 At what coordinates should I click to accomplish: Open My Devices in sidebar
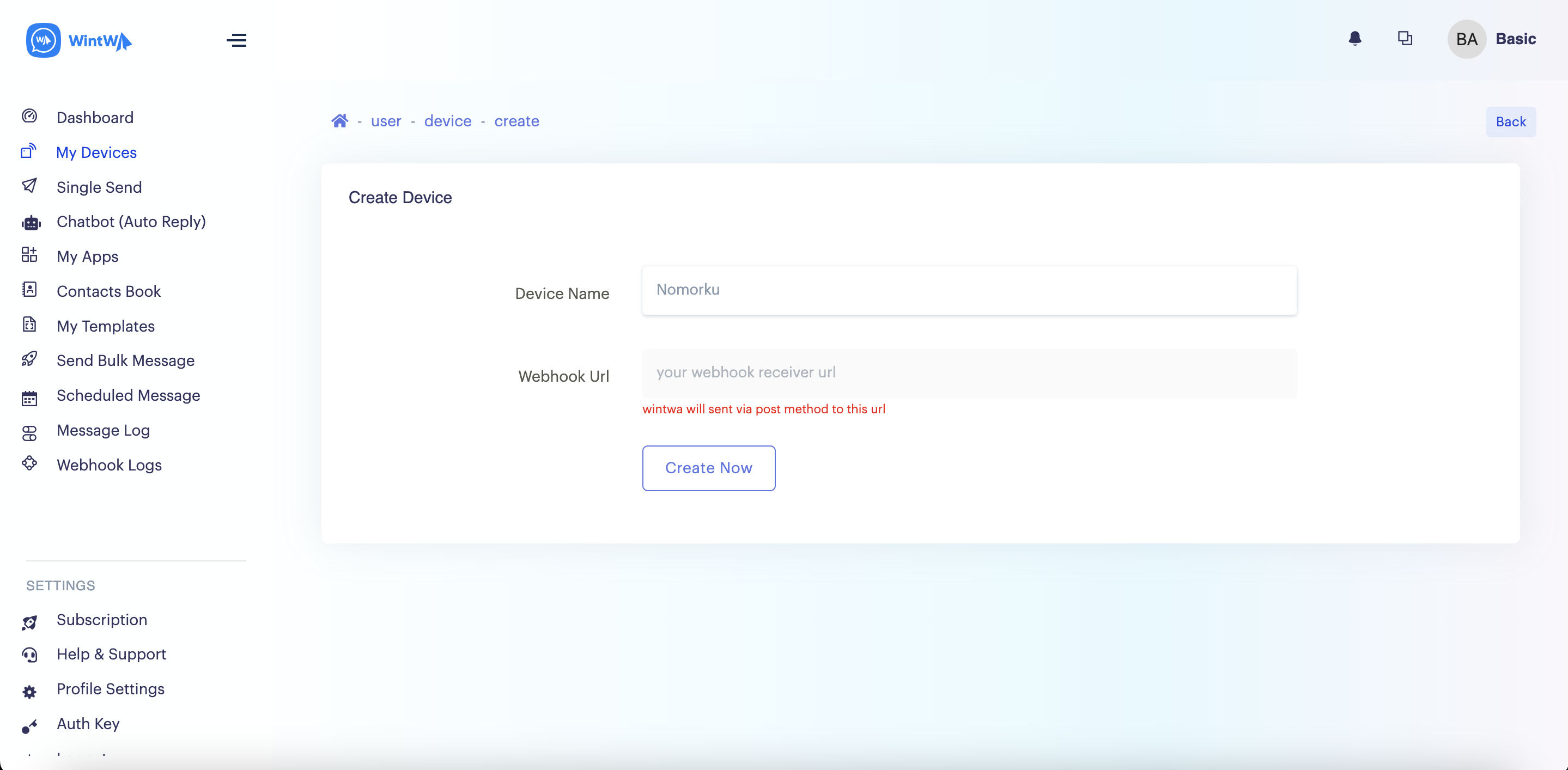(x=96, y=152)
